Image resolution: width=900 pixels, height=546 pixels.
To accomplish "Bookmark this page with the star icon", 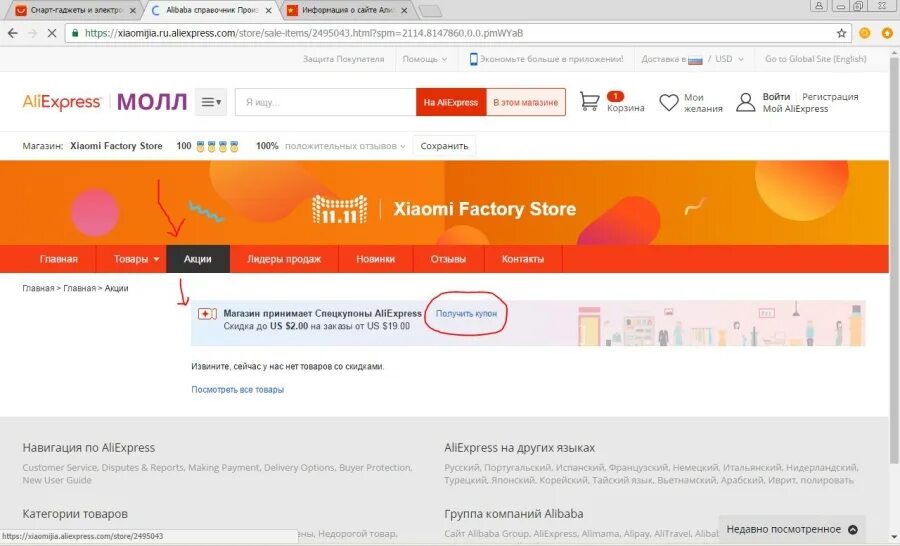I will pos(841,33).
